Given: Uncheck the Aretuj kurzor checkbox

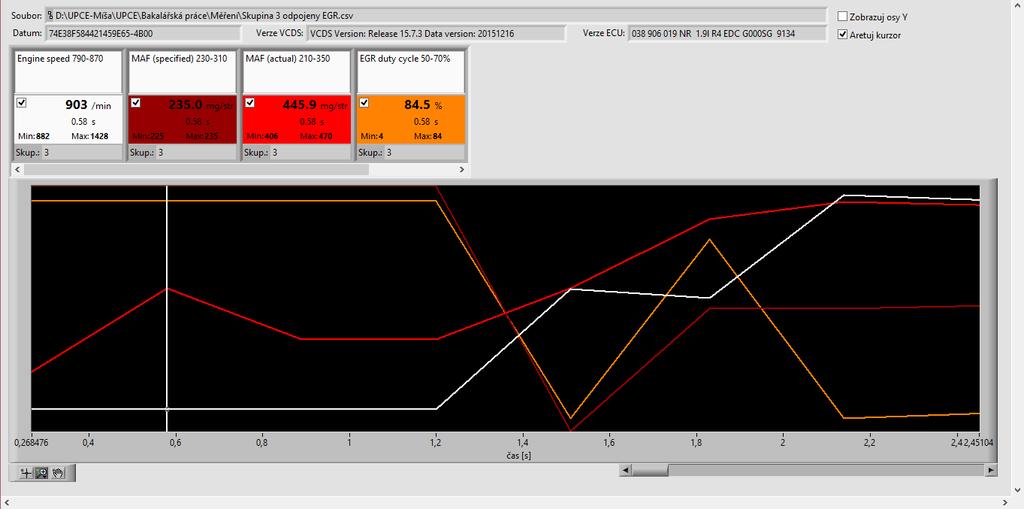Looking at the screenshot, I should pyautogui.click(x=843, y=35).
